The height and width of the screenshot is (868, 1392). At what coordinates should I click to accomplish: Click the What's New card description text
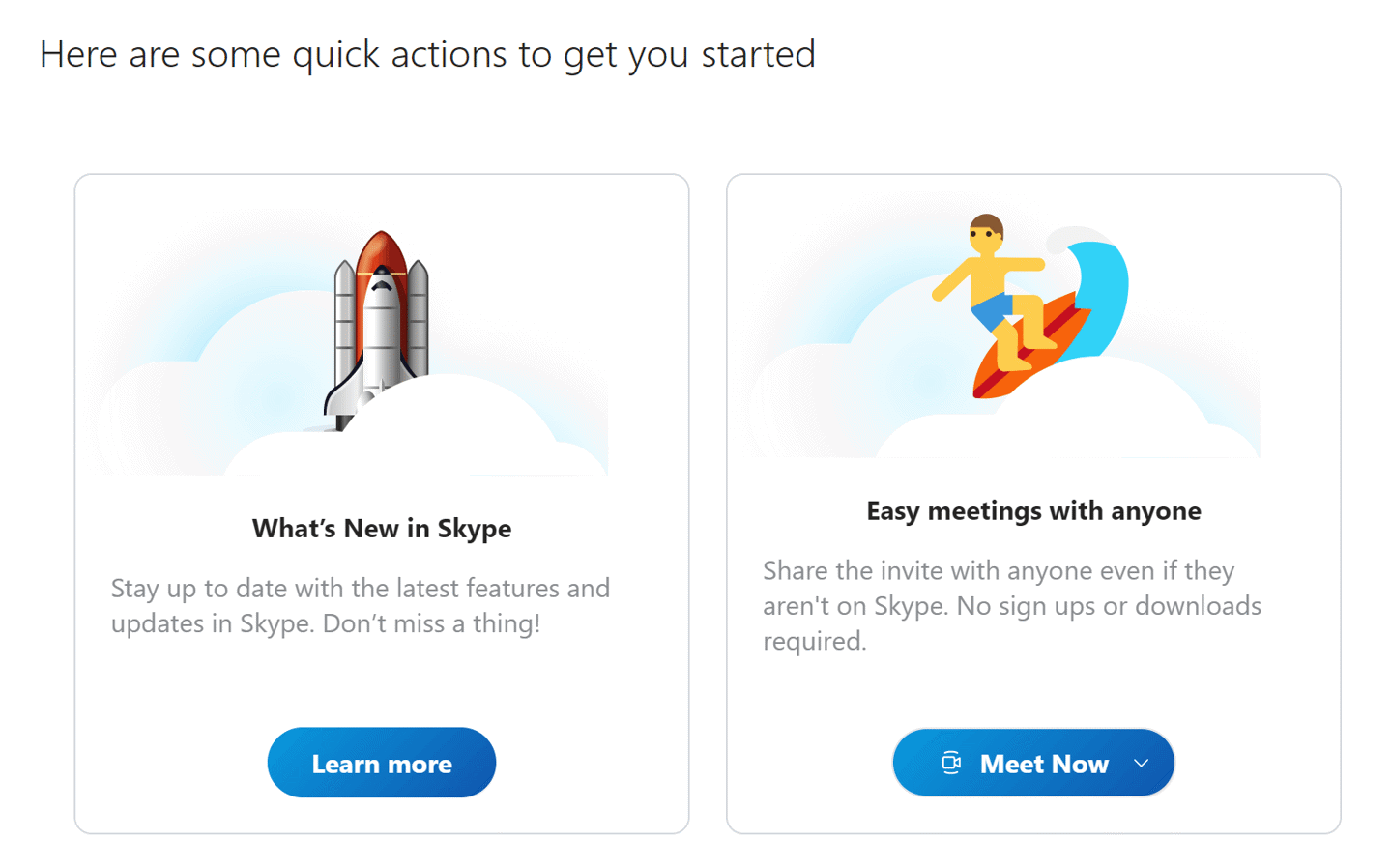pyautogui.click(x=361, y=605)
